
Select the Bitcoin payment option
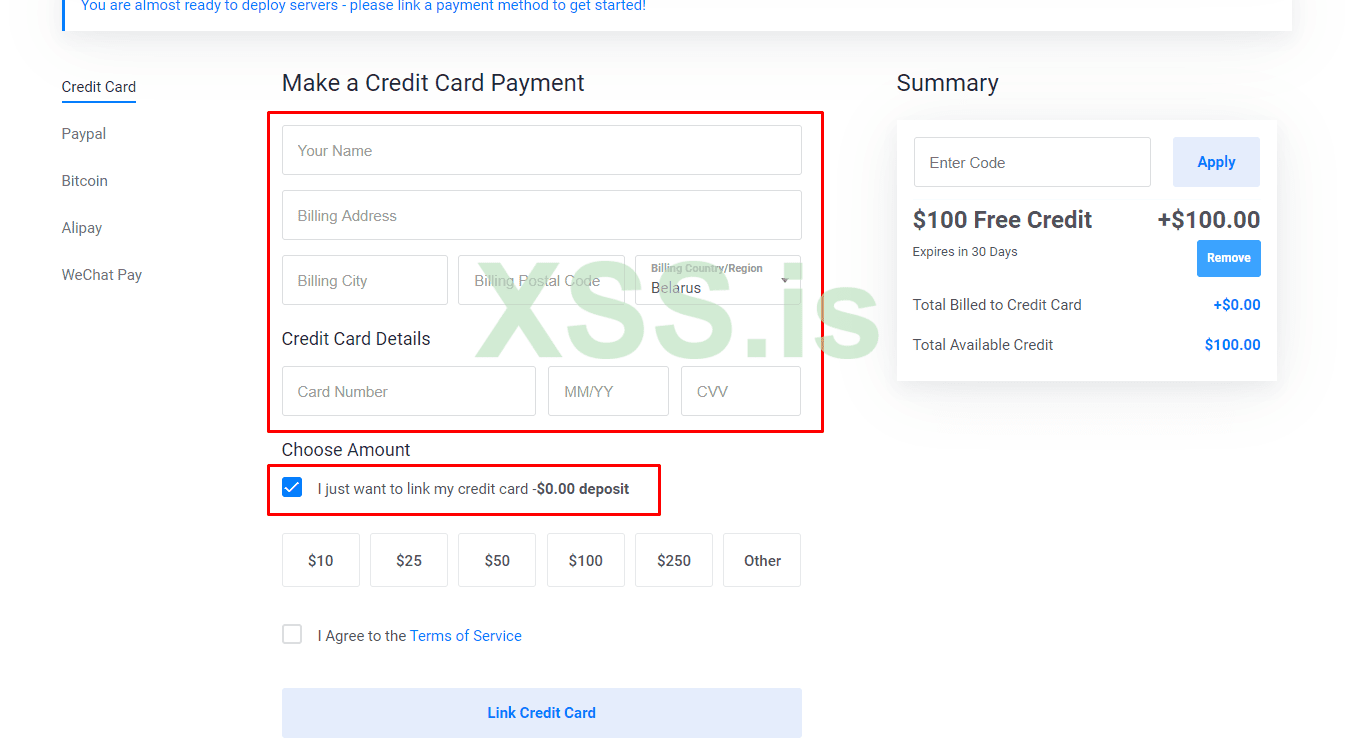pos(85,181)
